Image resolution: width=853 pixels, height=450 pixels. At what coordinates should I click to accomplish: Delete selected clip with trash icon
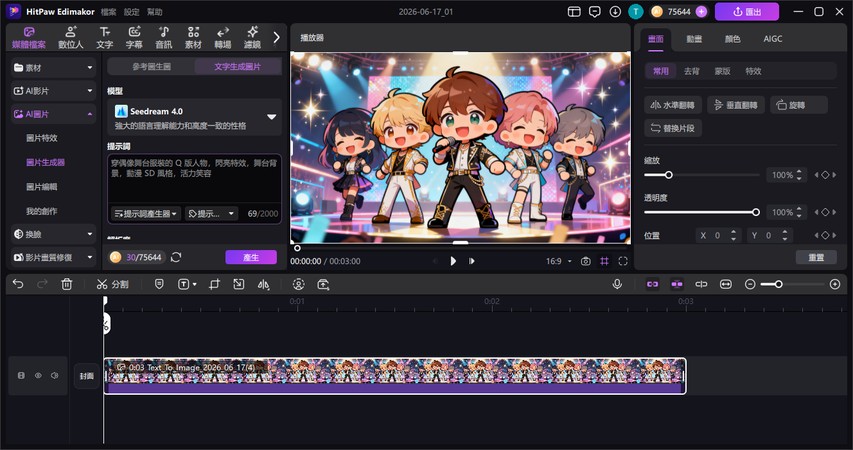pyautogui.click(x=66, y=284)
